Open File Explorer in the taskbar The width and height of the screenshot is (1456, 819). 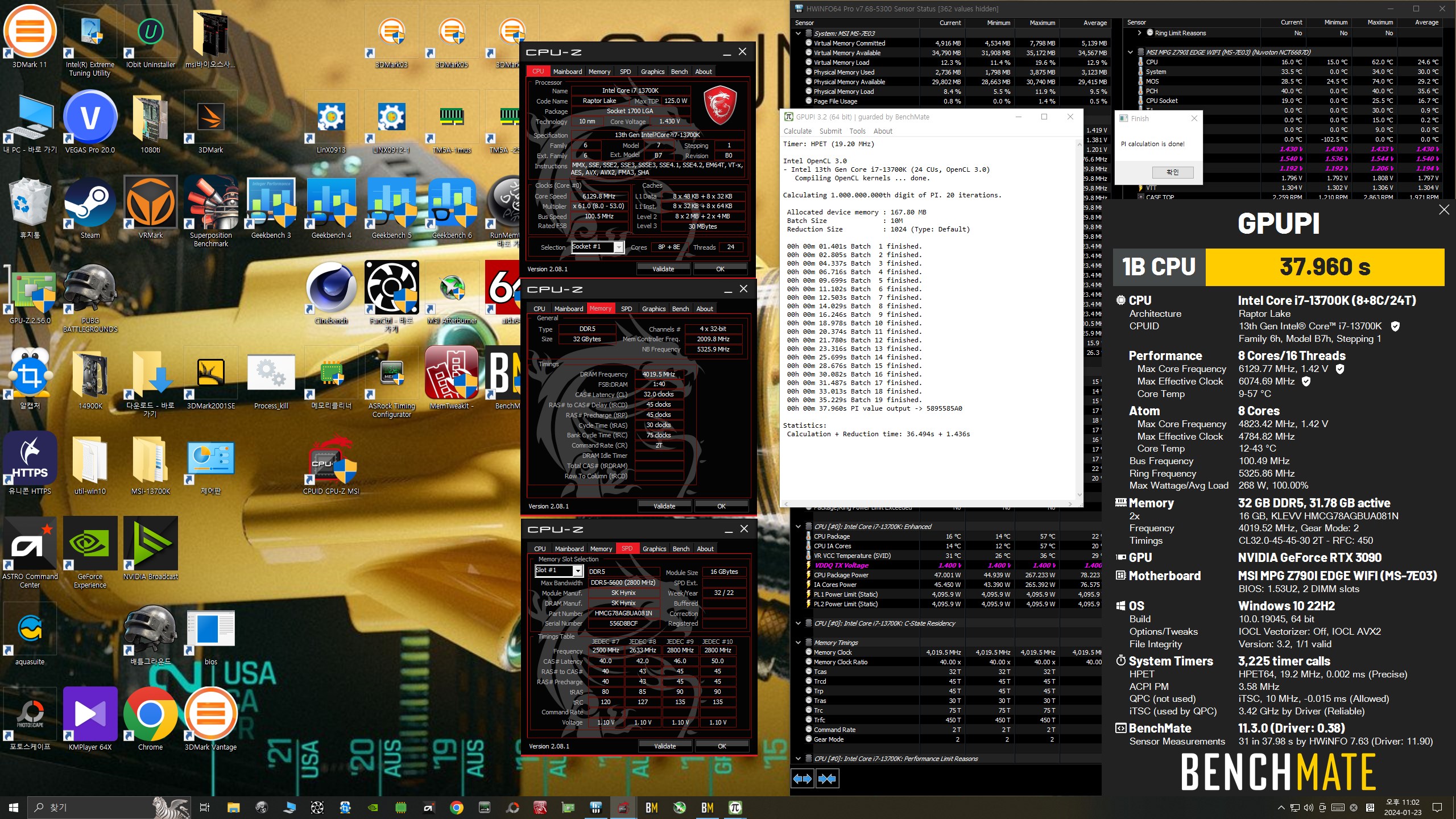233,807
